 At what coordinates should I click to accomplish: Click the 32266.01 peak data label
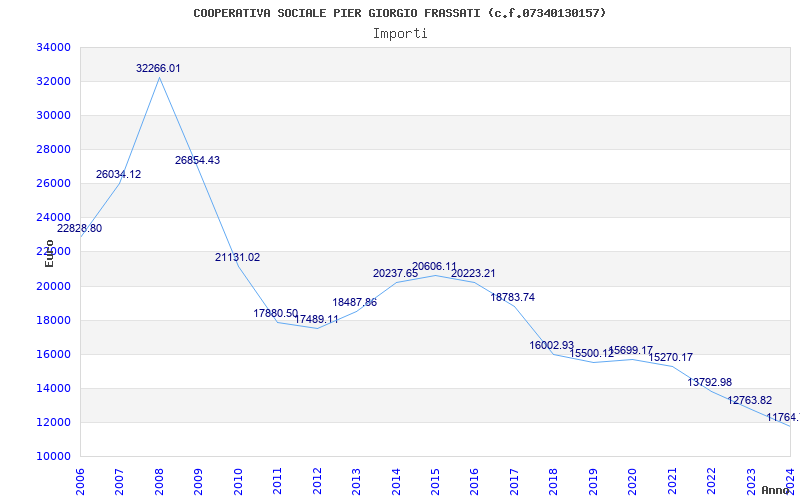[x=158, y=68]
